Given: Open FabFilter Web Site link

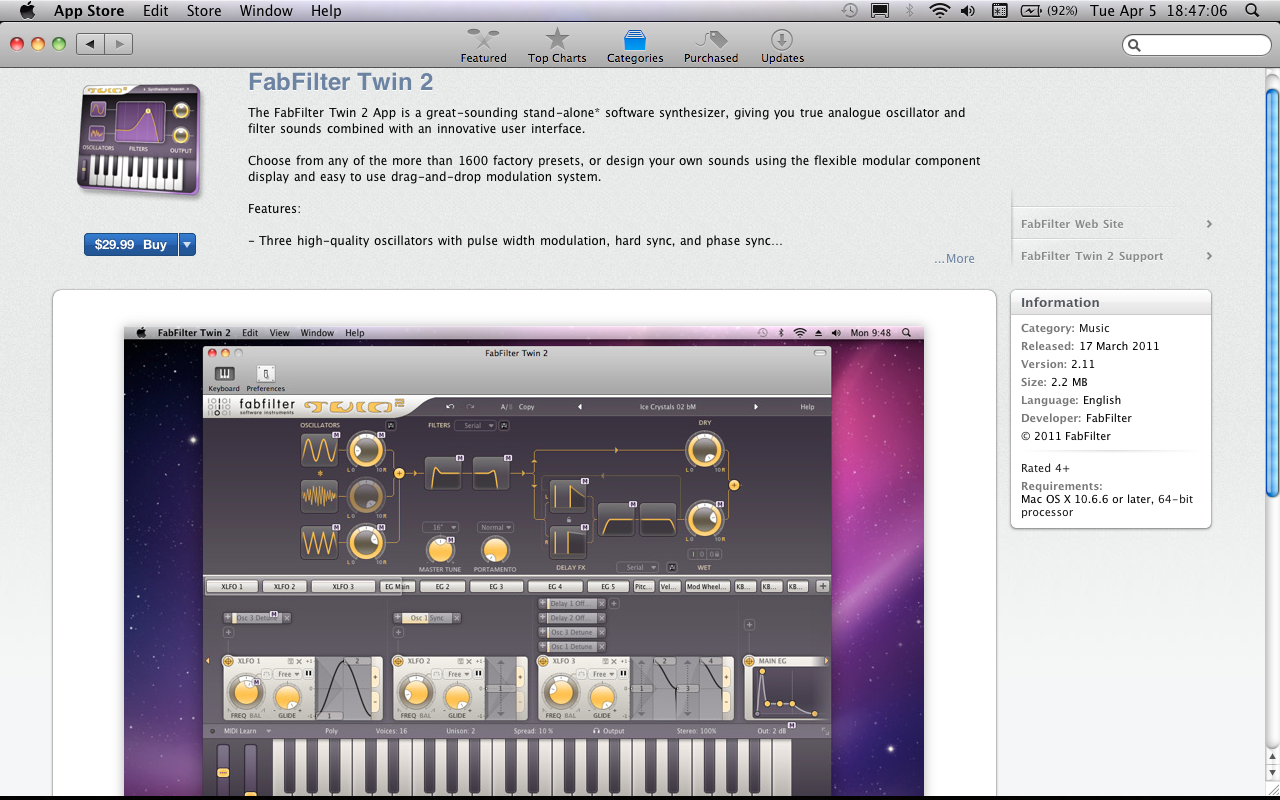Looking at the screenshot, I should (x=1116, y=224).
